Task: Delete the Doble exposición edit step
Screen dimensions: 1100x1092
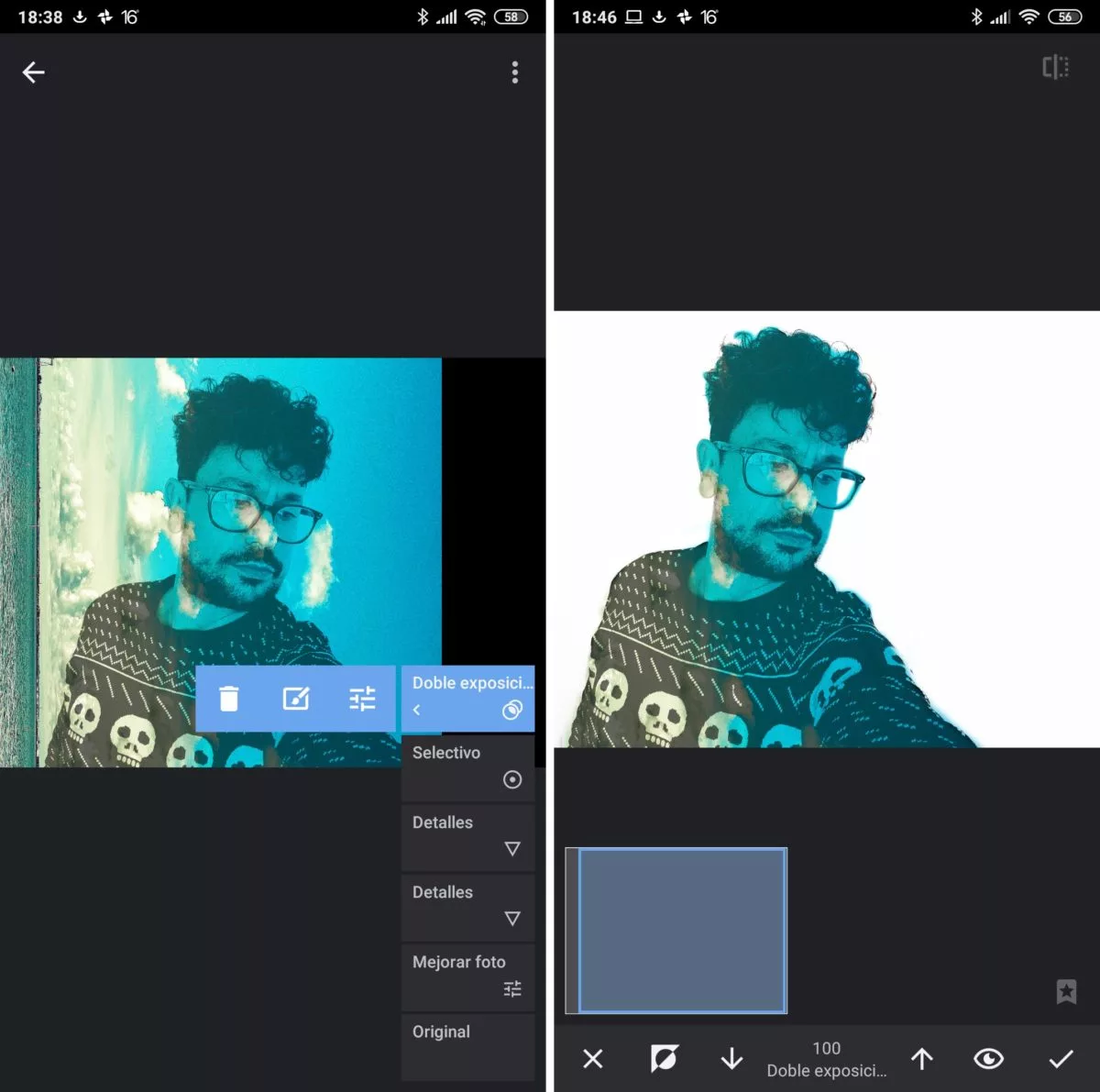Action: coord(229,699)
